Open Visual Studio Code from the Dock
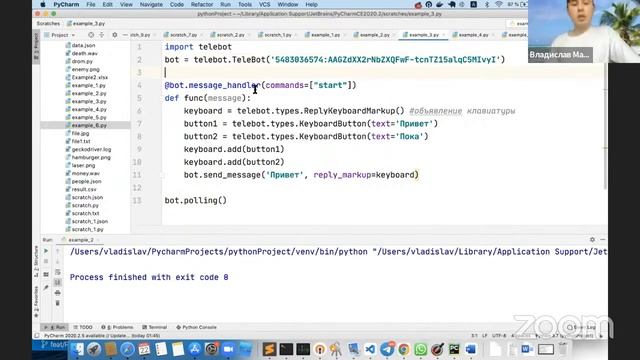 (370, 349)
